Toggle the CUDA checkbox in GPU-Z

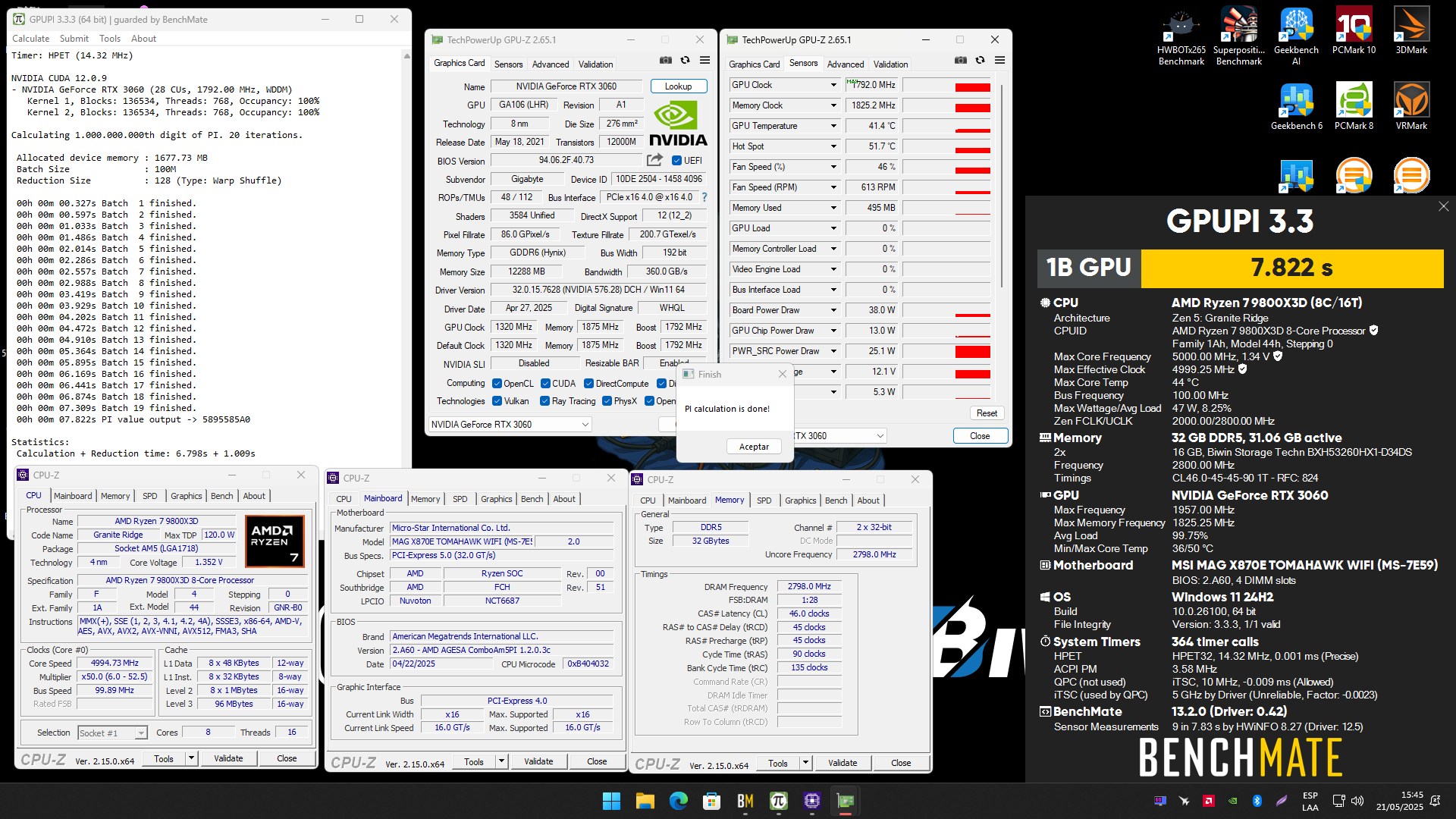point(545,384)
